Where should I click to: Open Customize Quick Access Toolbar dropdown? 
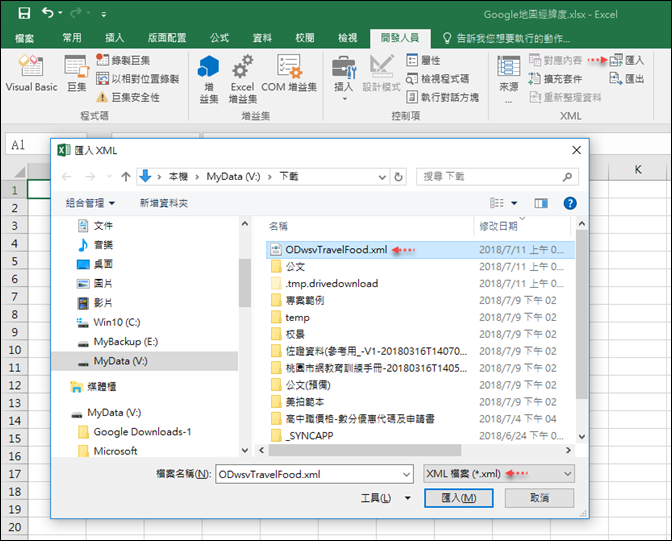(103, 14)
